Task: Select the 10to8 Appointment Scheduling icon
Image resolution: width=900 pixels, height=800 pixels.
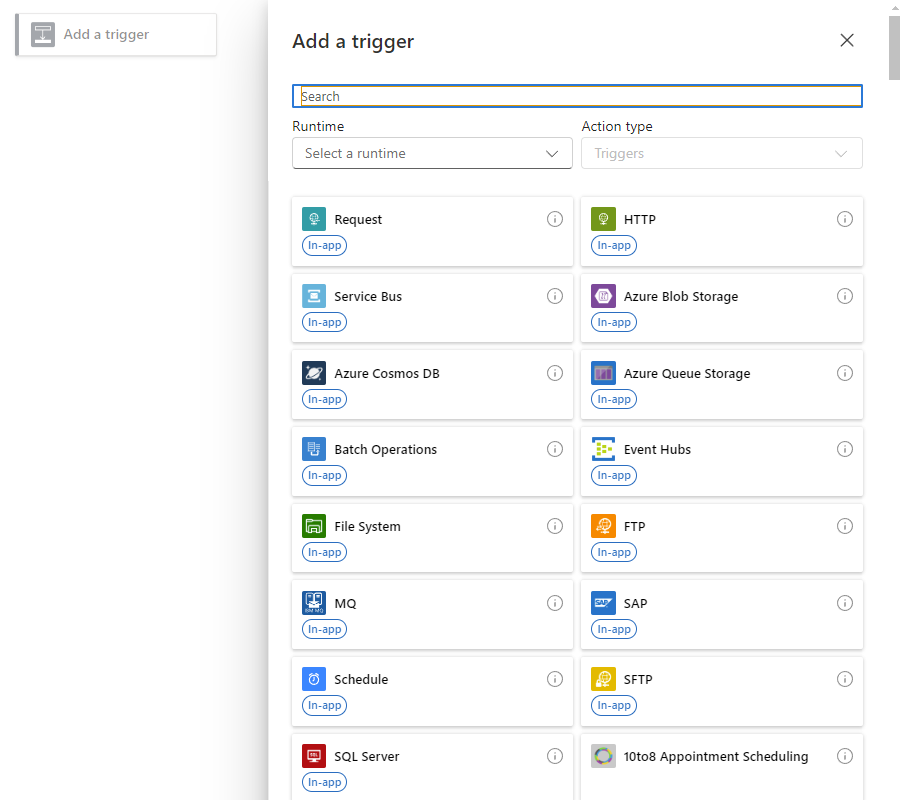Action: coord(603,756)
